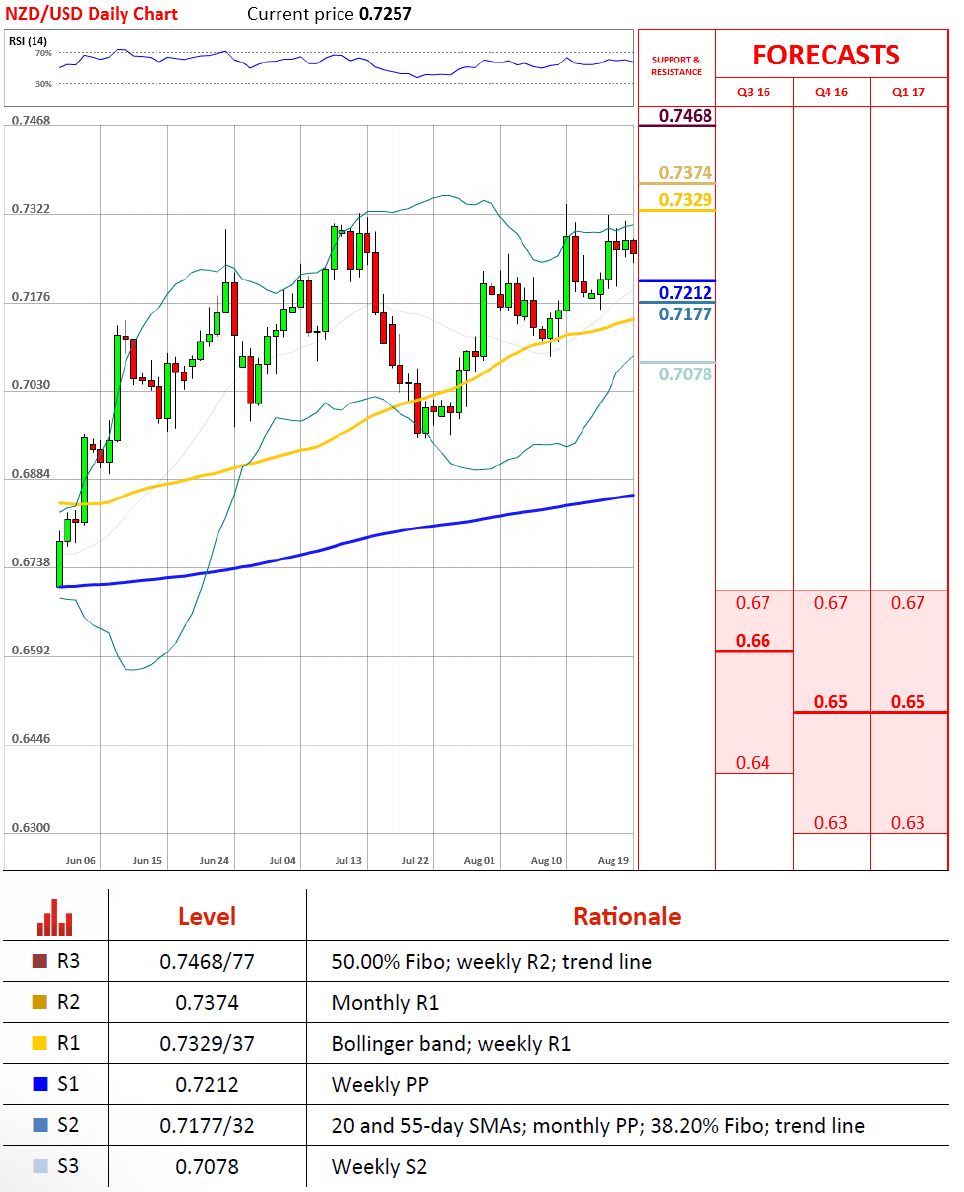This screenshot has width=964, height=1192.
Task: Click the gold R2 color marker
Action: (x=40, y=1003)
